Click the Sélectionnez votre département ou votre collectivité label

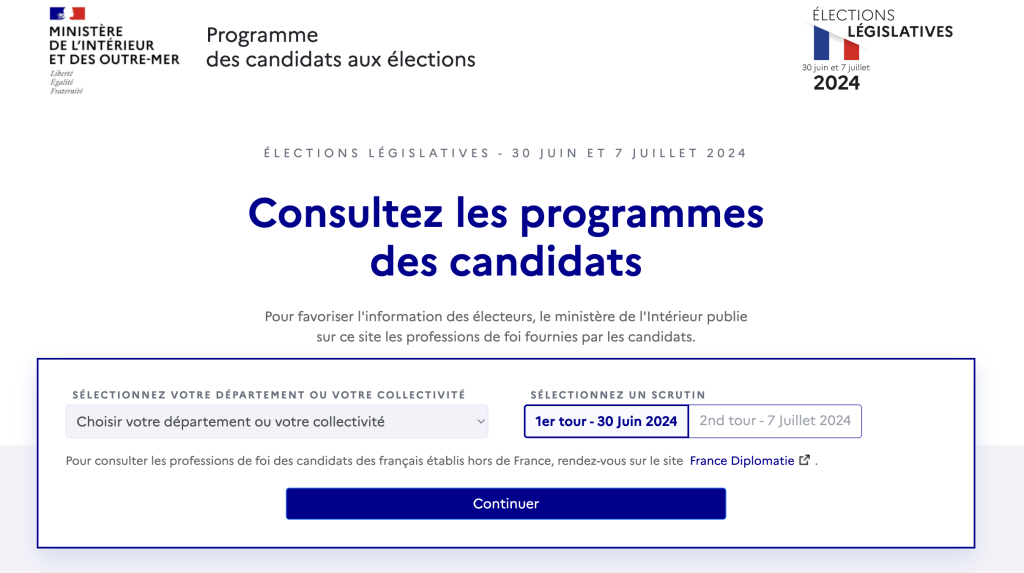(x=269, y=395)
